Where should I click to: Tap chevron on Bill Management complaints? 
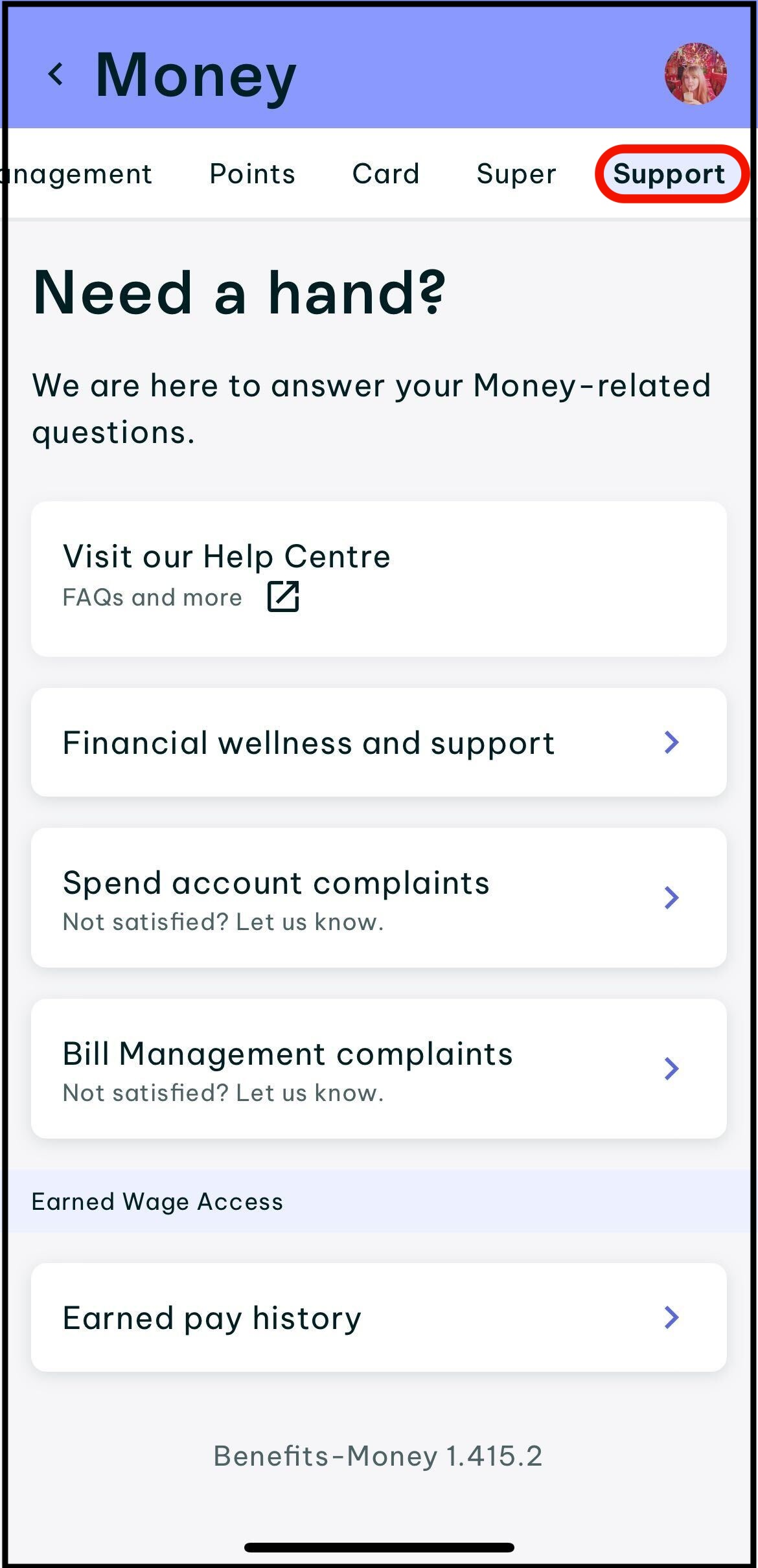672,1069
